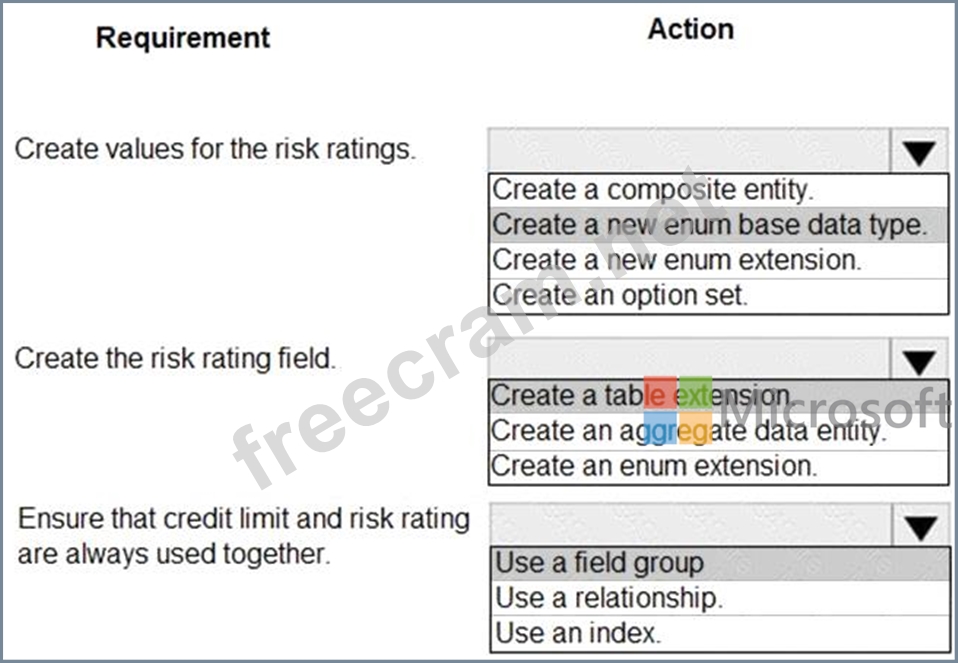Click the 'Requirement' column heading

tap(183, 38)
